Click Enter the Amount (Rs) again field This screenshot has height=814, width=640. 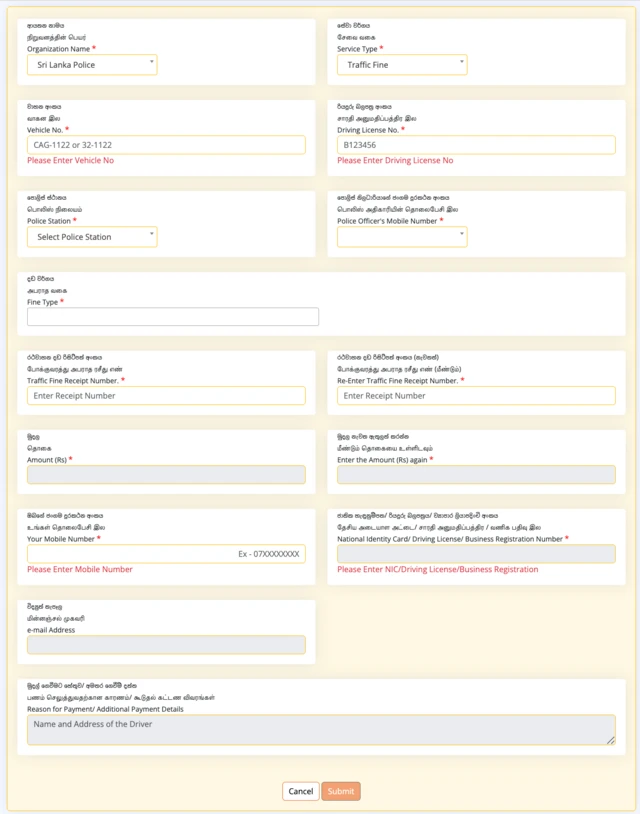(476, 474)
